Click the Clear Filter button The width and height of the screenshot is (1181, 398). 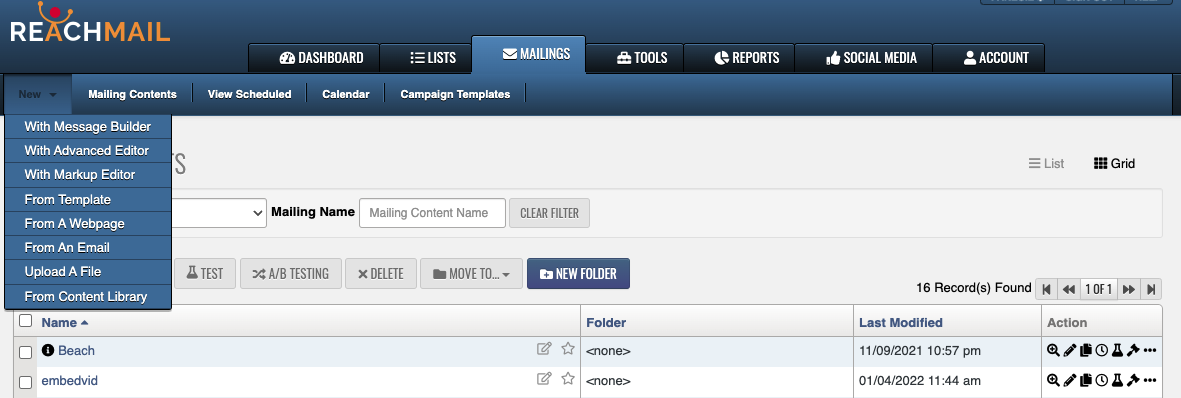tap(550, 213)
